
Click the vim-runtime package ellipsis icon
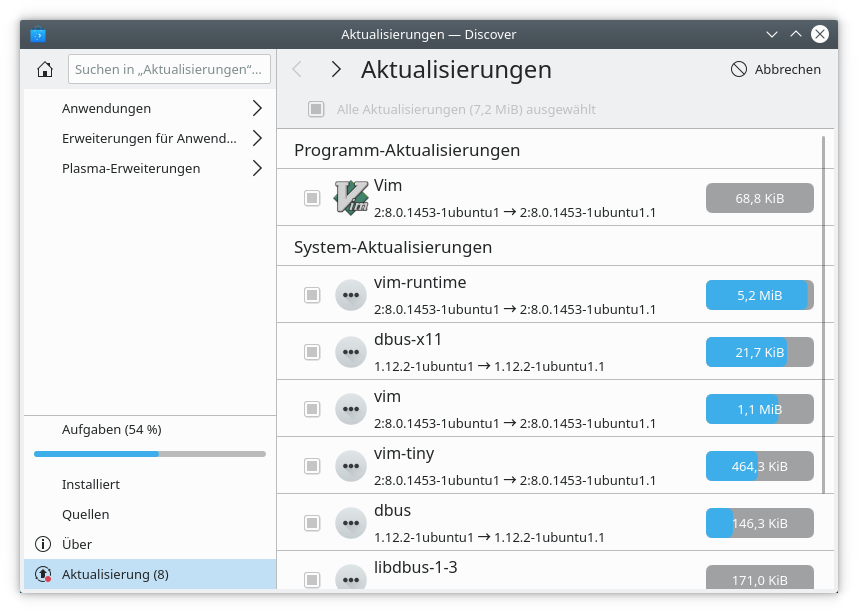pos(350,295)
